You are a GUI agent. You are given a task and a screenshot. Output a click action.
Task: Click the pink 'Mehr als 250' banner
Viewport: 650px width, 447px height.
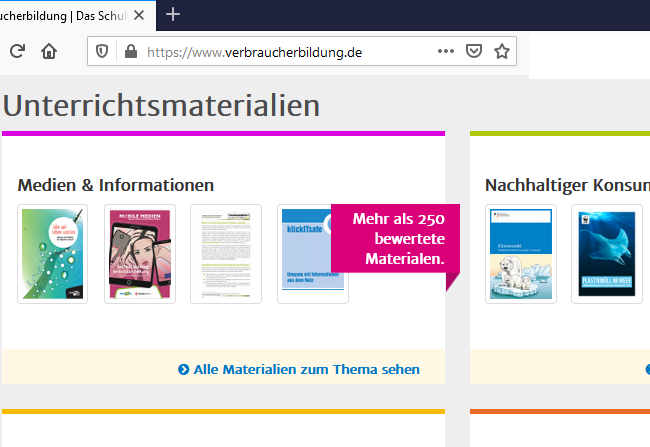pyautogui.click(x=393, y=240)
